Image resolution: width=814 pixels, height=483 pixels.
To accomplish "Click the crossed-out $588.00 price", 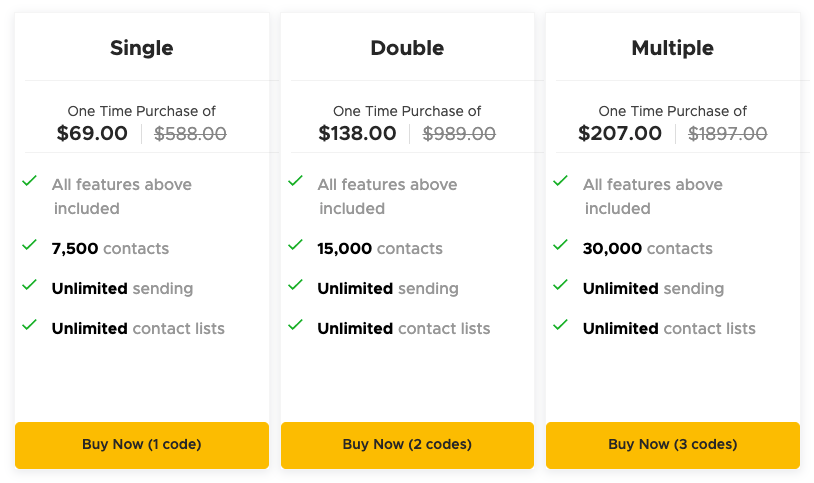I will pyautogui.click(x=191, y=134).
